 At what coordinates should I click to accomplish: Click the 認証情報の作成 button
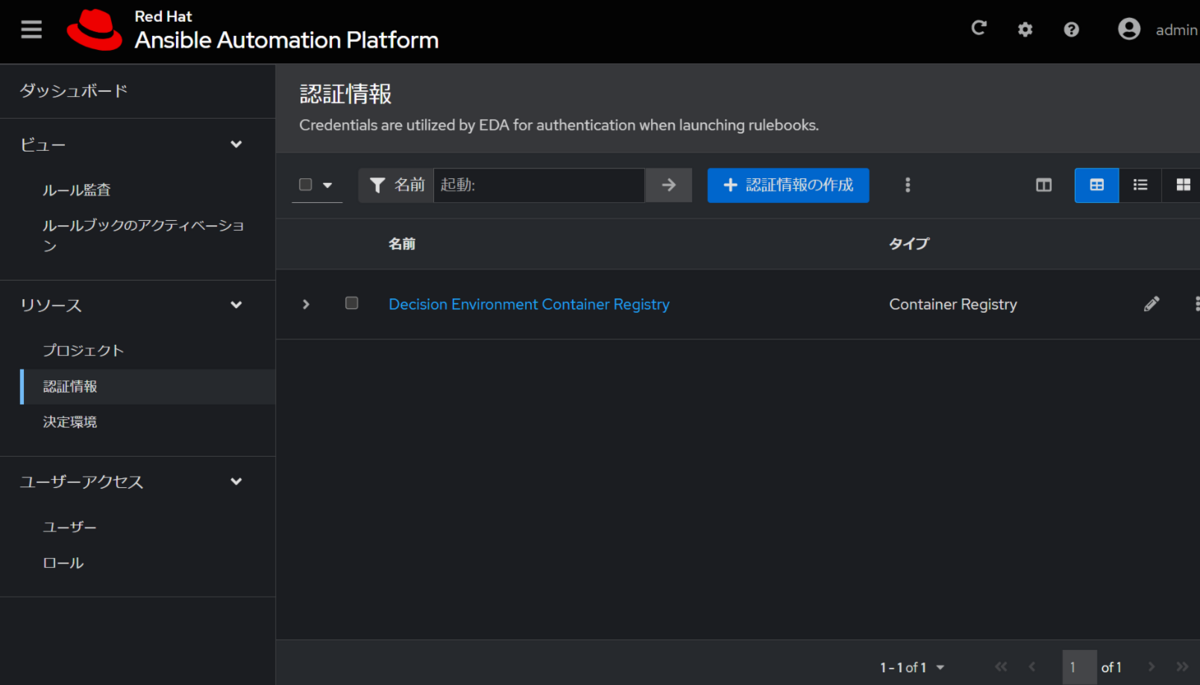[788, 185]
